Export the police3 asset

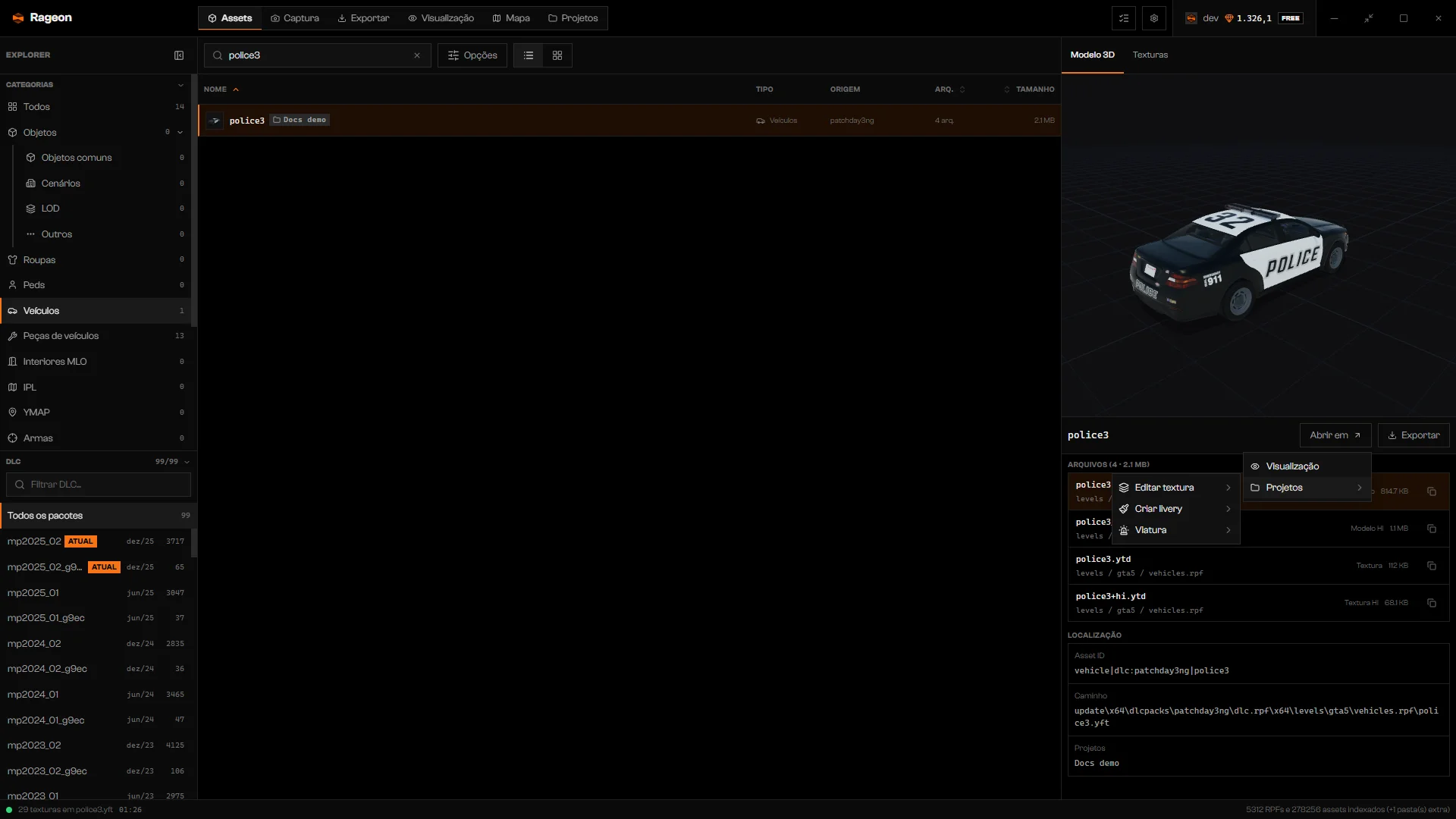click(x=1414, y=435)
